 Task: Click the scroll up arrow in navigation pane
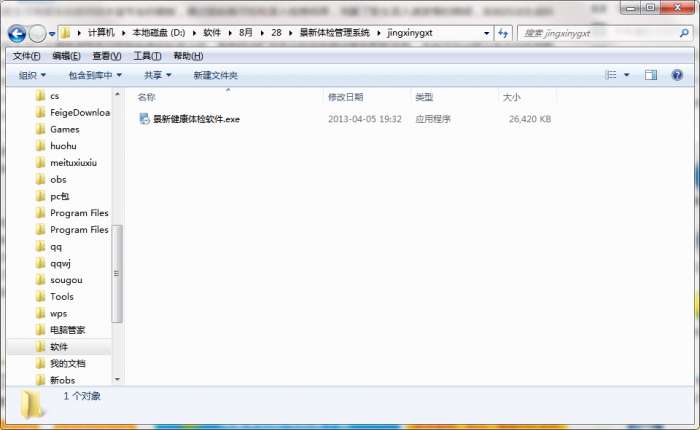[117, 94]
